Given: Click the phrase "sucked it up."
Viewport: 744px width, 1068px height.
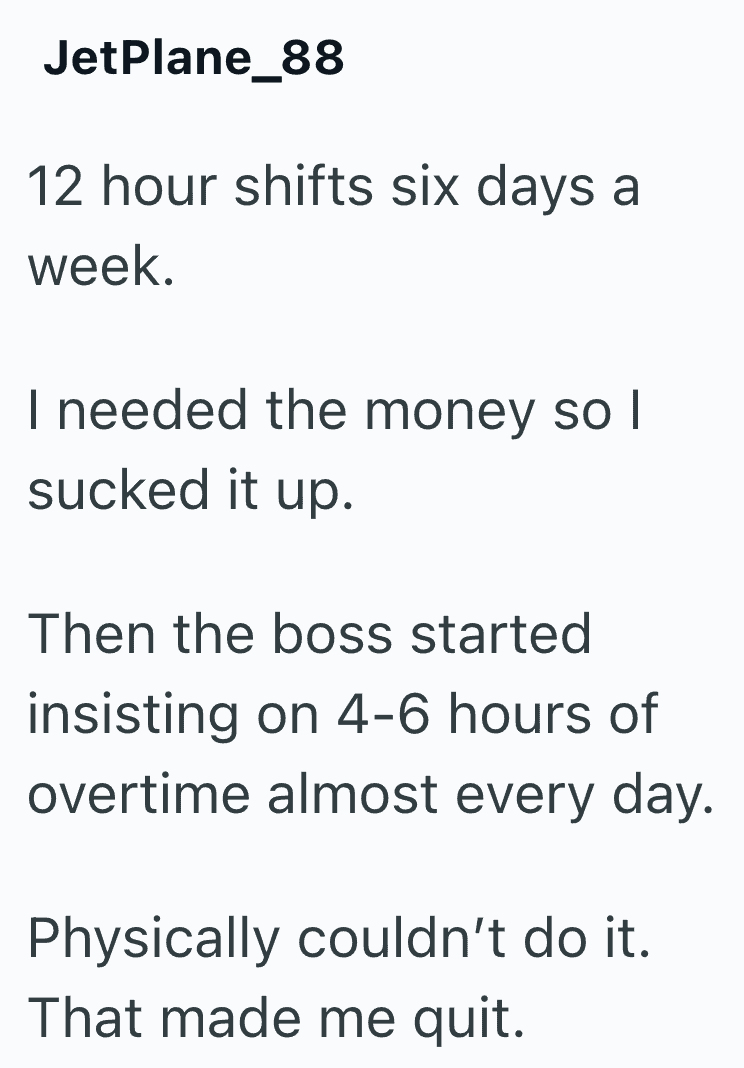Looking at the screenshot, I should [x=190, y=491].
